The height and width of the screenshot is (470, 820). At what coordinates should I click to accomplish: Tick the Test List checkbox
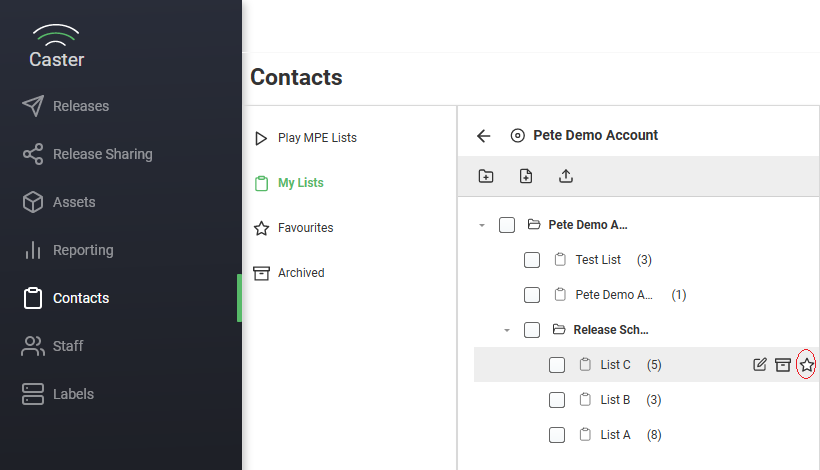(532, 260)
